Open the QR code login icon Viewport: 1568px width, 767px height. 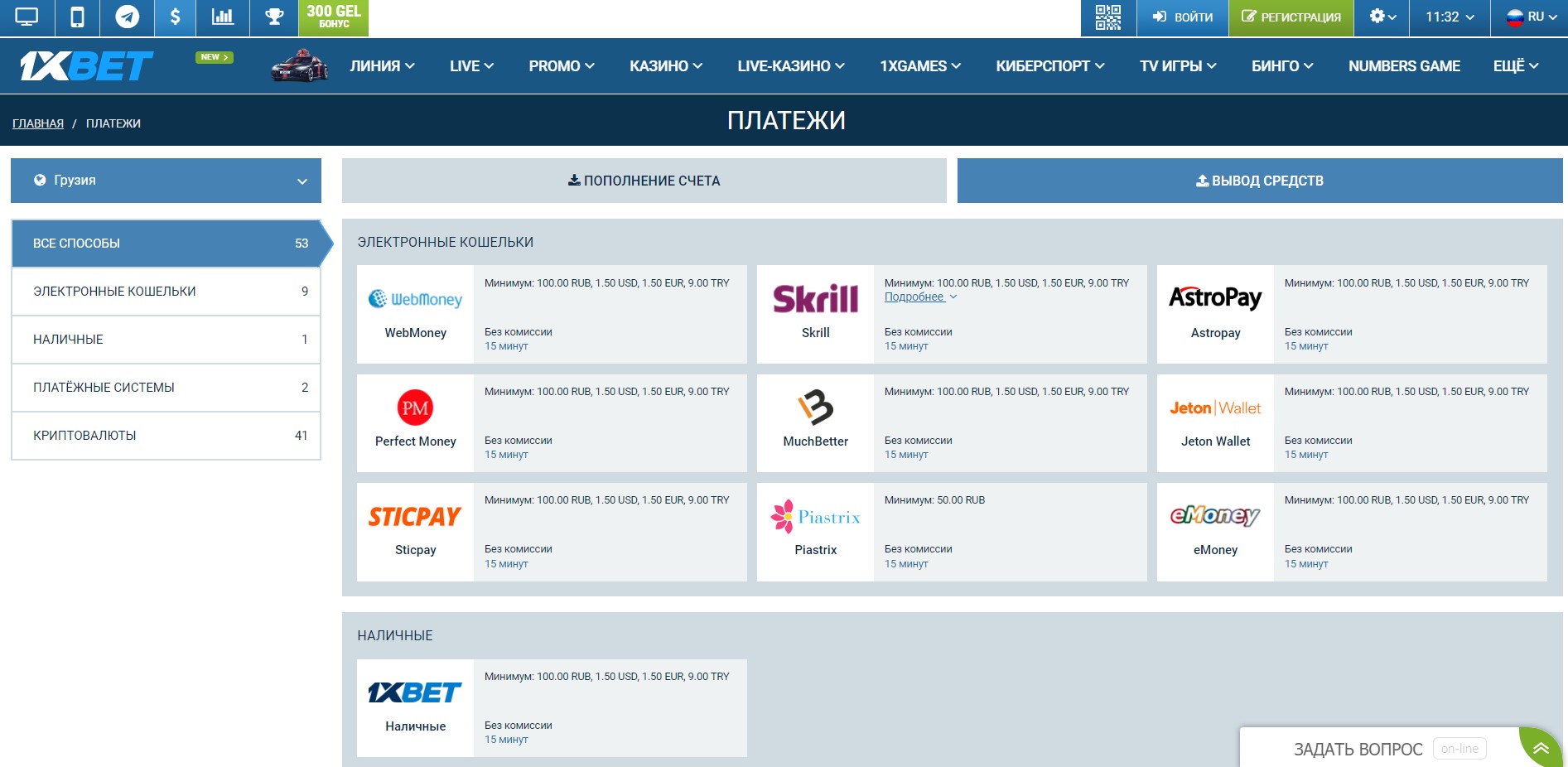(1108, 17)
